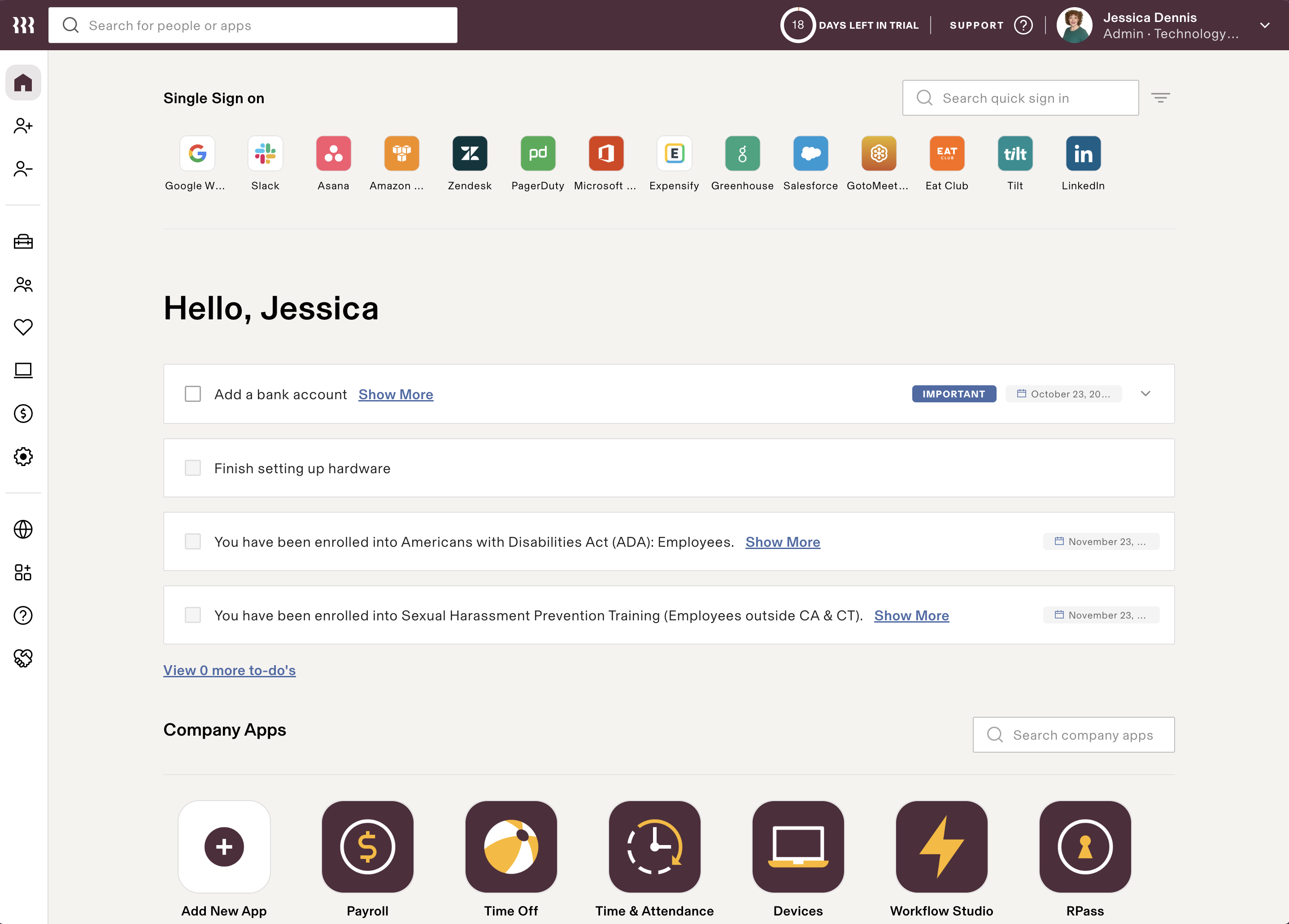Launch LinkedIn single sign-on
This screenshot has height=924, width=1289.
1083,153
